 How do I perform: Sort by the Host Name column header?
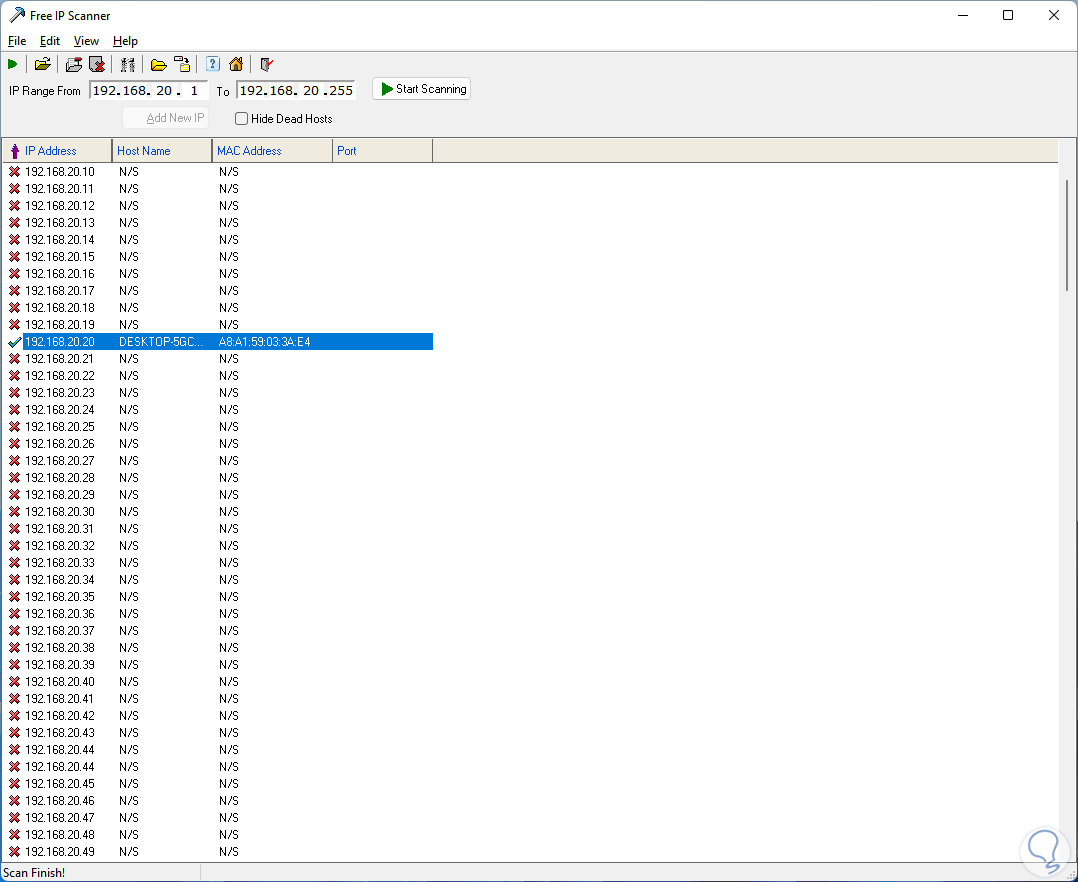pyautogui.click(x=162, y=151)
